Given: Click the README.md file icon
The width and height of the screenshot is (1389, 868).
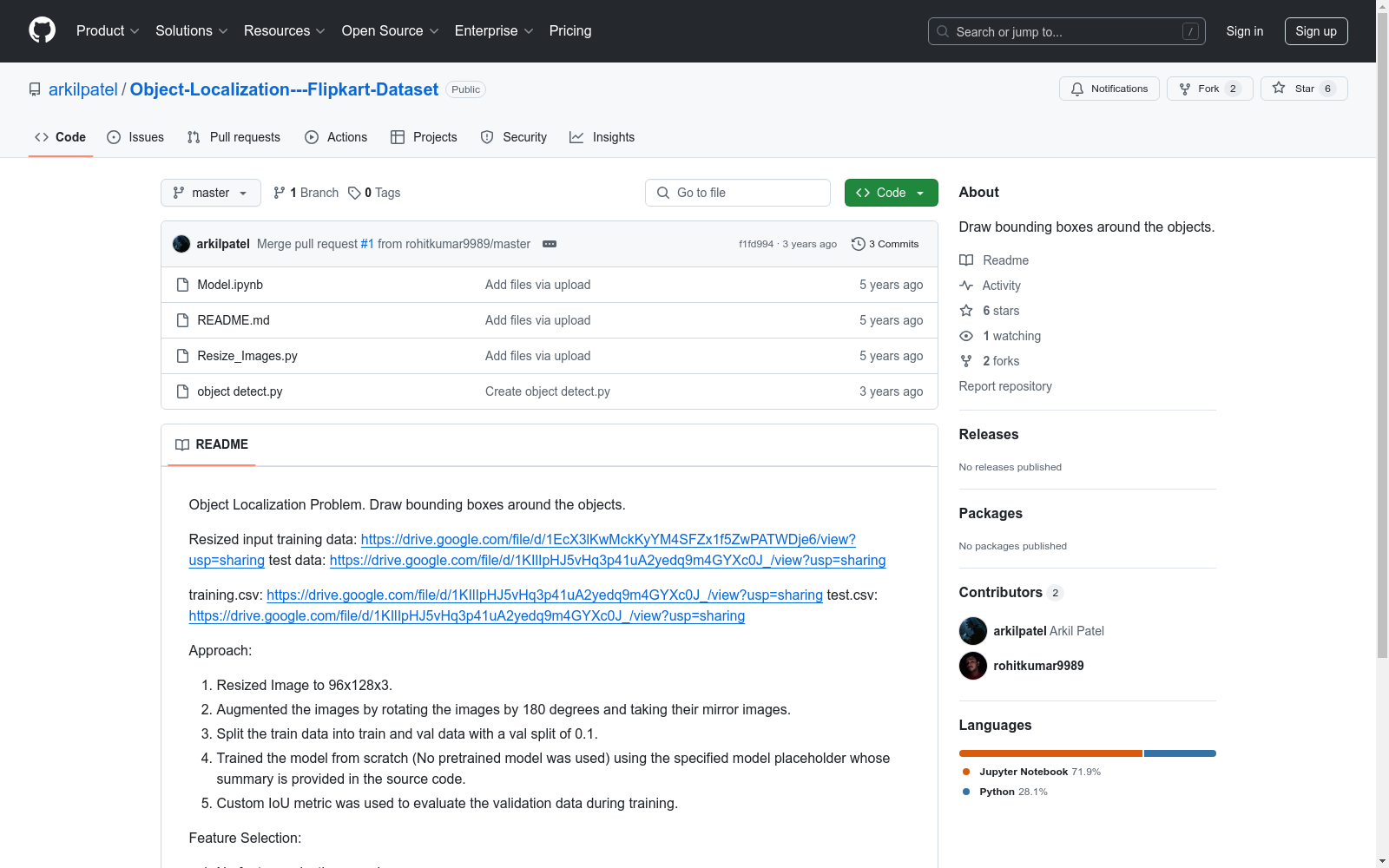Looking at the screenshot, I should pos(182,320).
